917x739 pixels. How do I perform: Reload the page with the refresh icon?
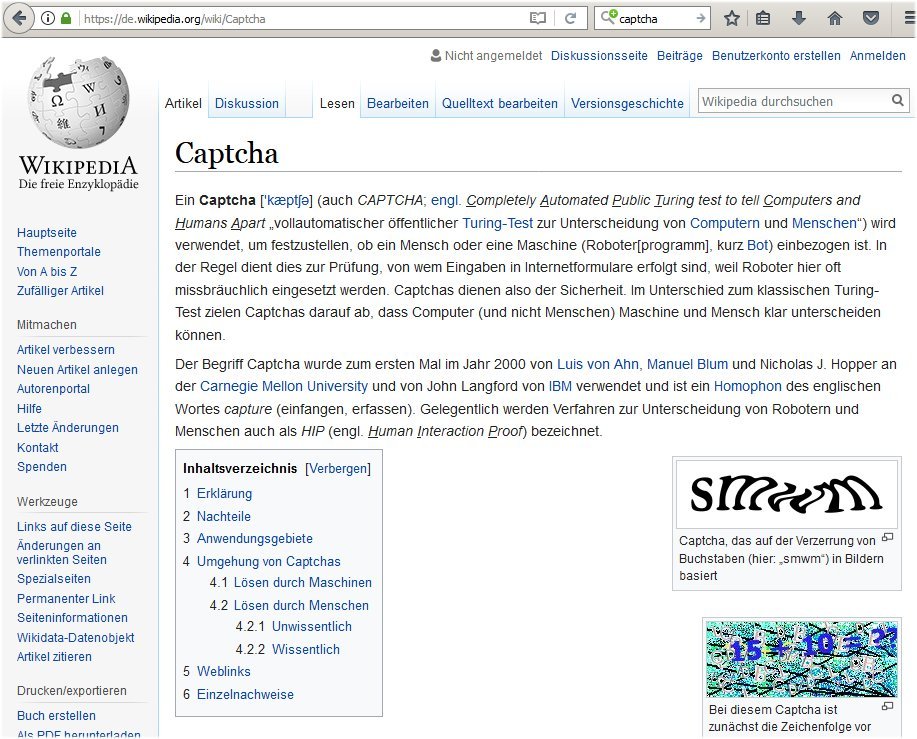tap(570, 18)
